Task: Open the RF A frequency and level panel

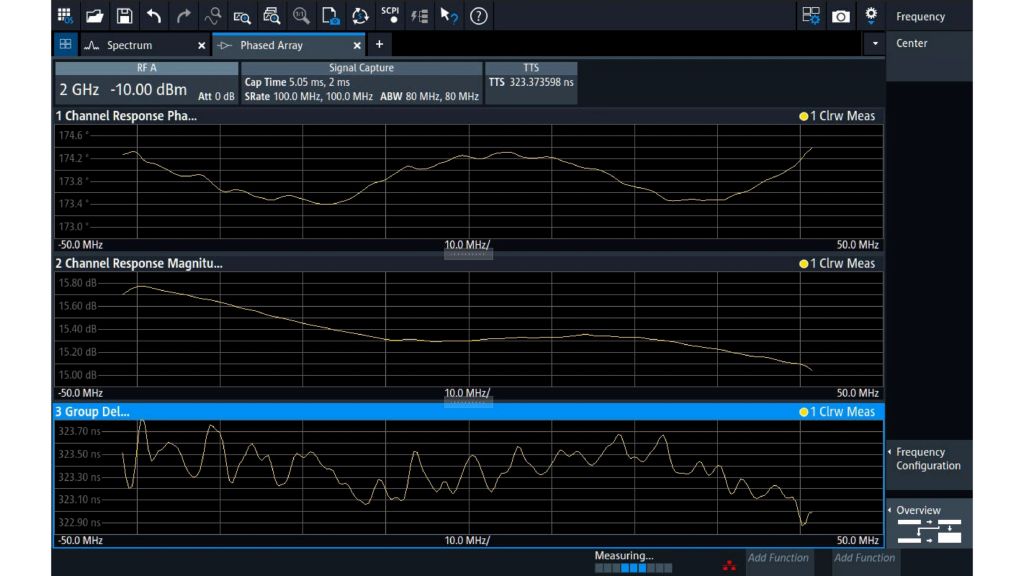Action: point(147,83)
